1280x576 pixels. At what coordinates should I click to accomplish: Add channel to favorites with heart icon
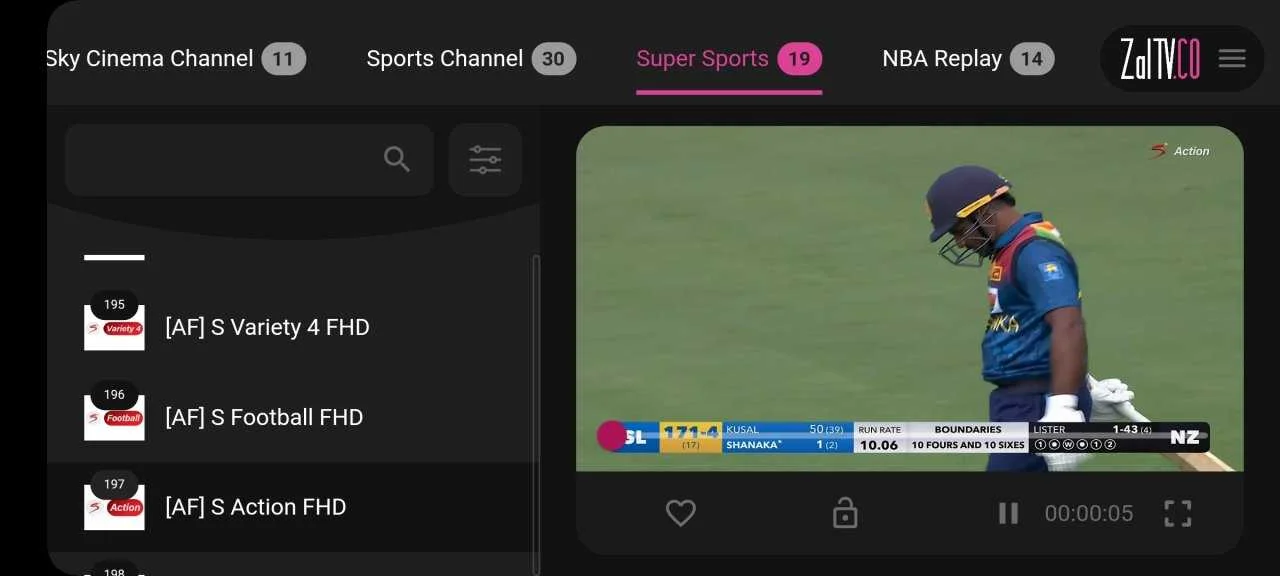click(681, 513)
